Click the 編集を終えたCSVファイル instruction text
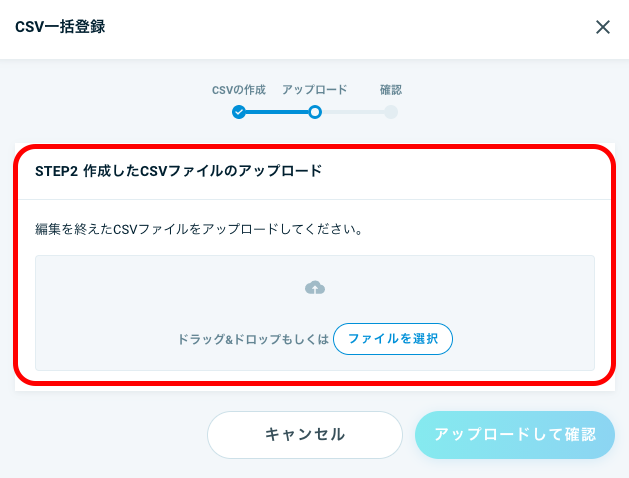This screenshot has height=478, width=629. [199, 229]
